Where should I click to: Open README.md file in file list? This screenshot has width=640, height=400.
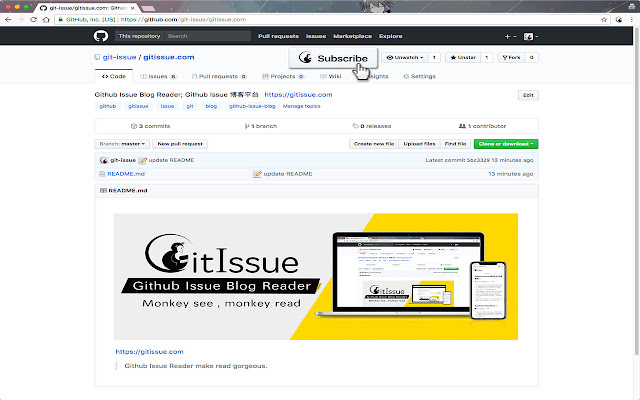pyautogui.click(x=126, y=174)
